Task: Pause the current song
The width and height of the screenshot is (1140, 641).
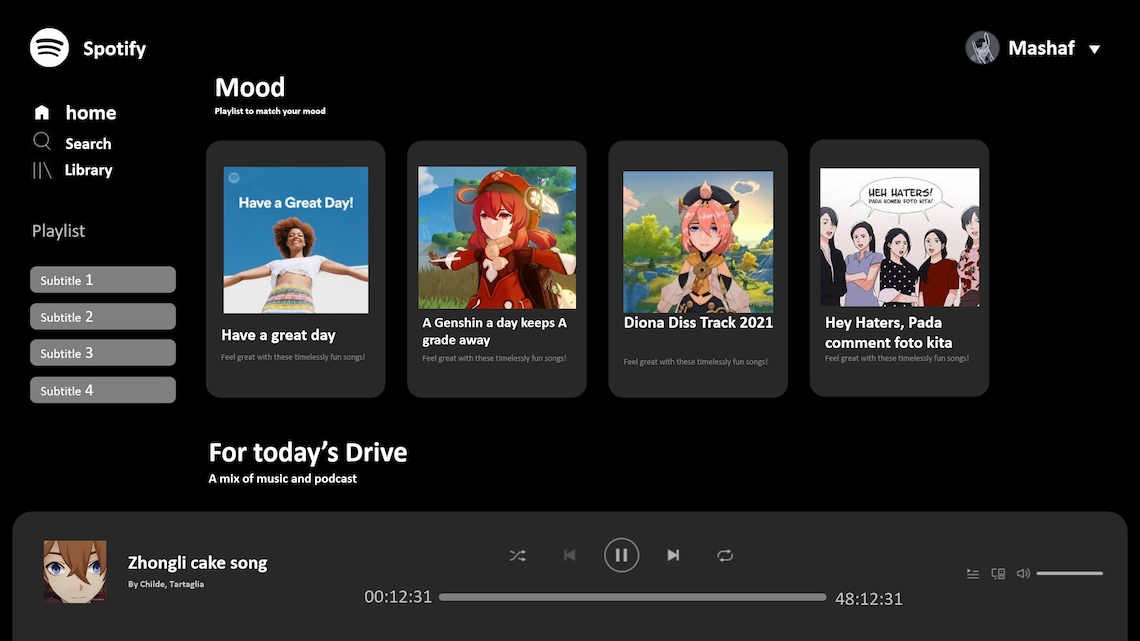Action: point(622,555)
